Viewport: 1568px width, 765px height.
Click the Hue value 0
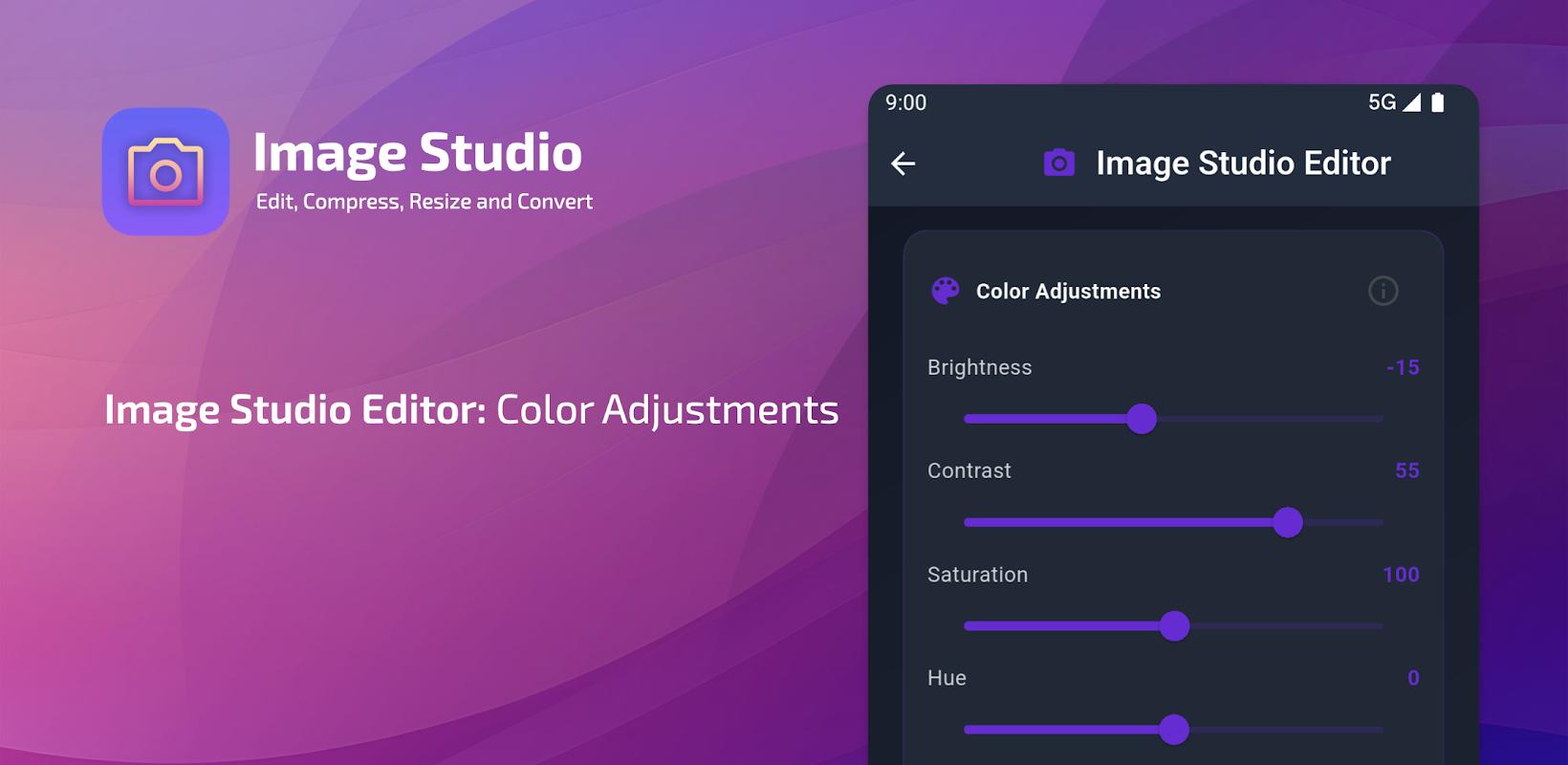[x=1413, y=678]
